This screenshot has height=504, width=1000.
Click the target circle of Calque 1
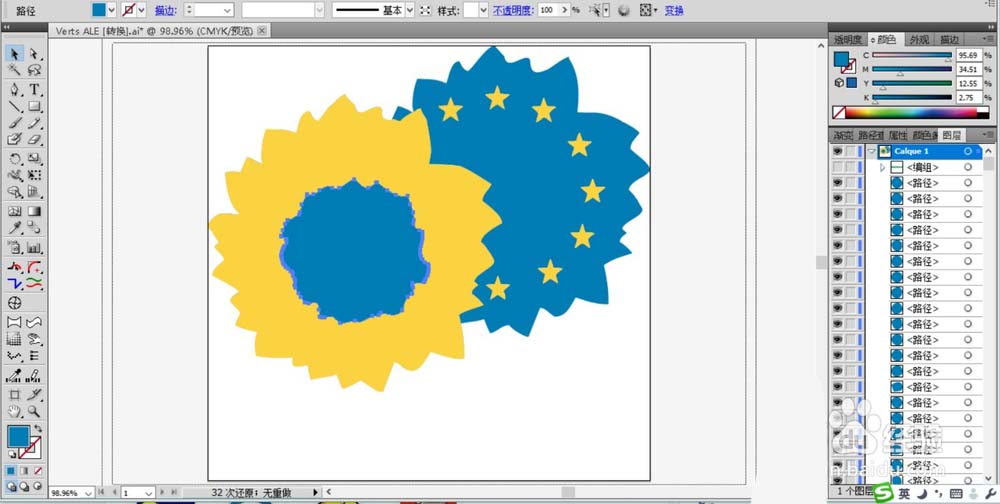coord(968,151)
